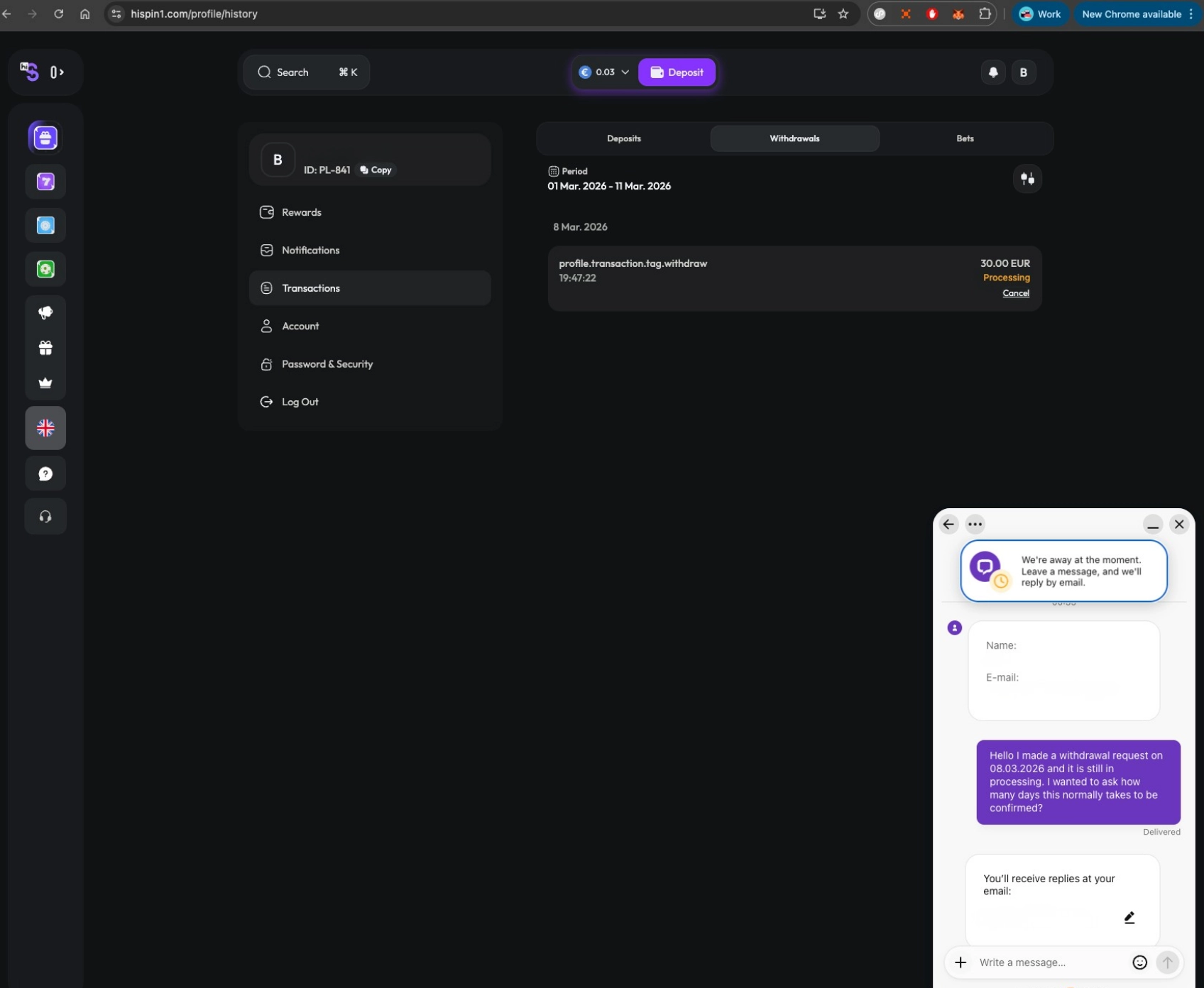Open the 0.03 balance dropdown
The image size is (1204, 988).
(x=604, y=72)
